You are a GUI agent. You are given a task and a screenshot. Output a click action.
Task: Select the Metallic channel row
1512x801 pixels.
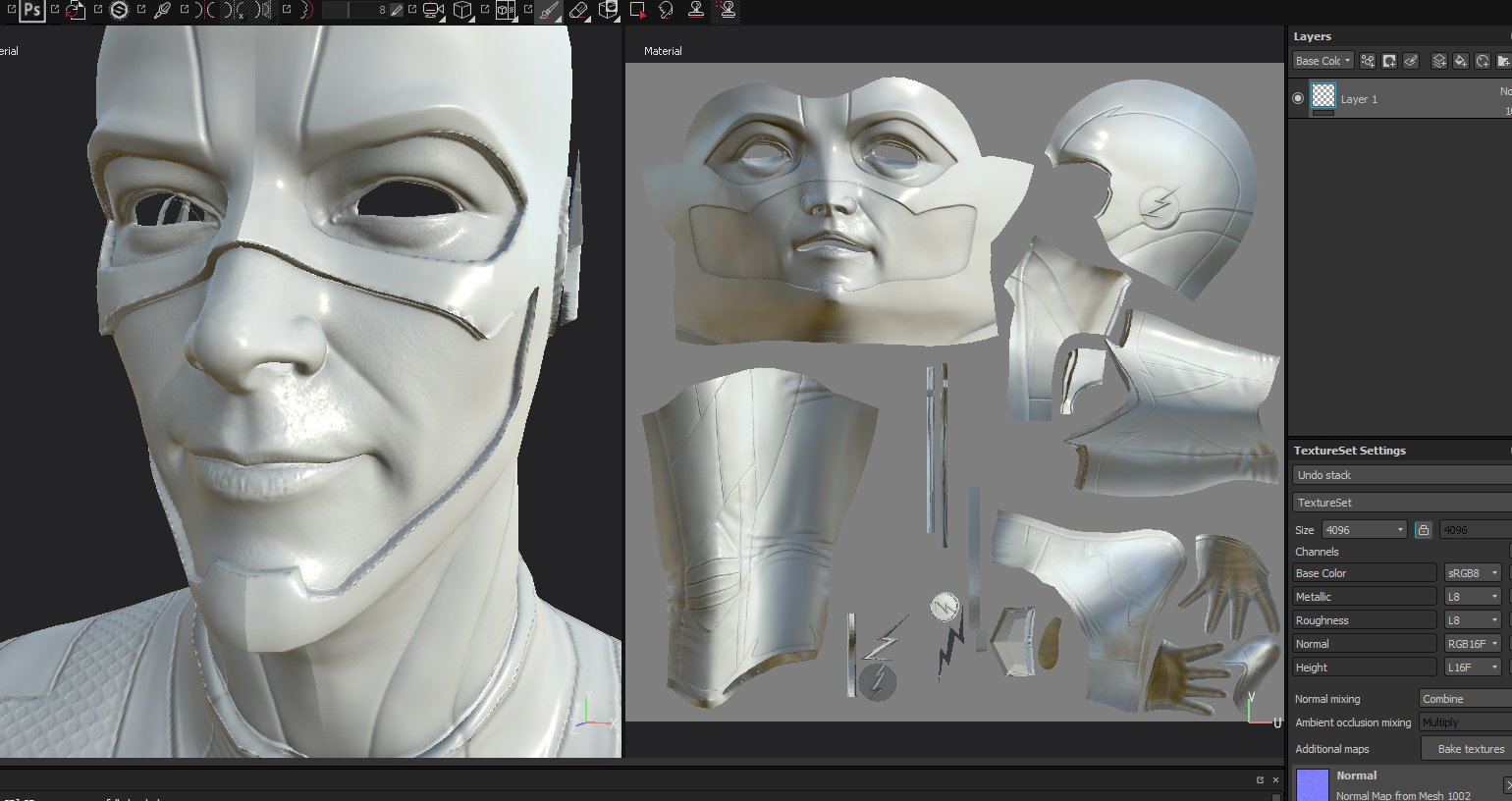coord(1365,597)
